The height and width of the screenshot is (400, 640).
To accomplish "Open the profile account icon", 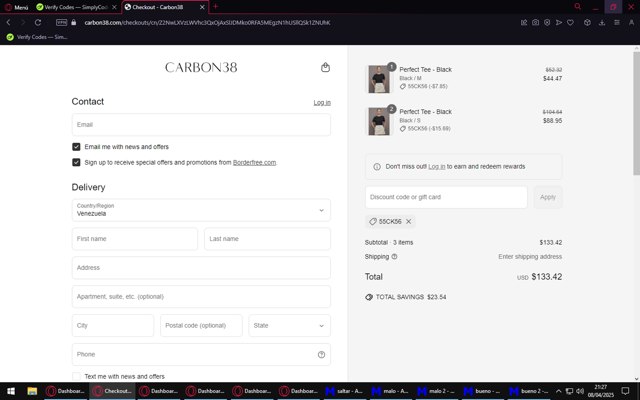I will point(631,22).
